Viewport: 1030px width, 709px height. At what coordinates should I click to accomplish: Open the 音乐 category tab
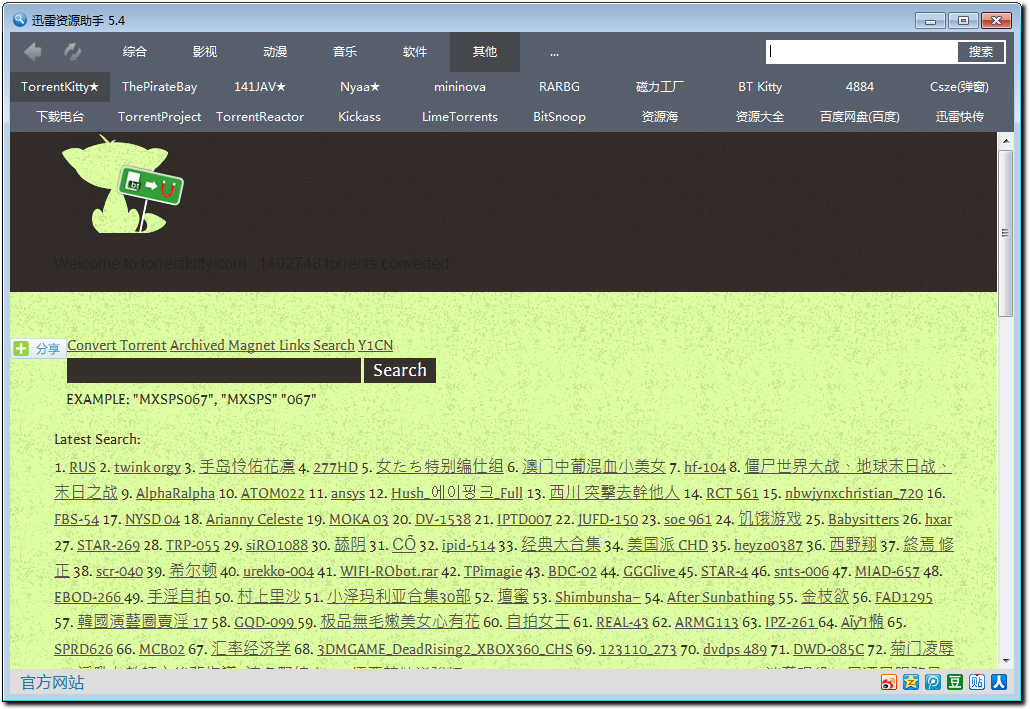(345, 52)
